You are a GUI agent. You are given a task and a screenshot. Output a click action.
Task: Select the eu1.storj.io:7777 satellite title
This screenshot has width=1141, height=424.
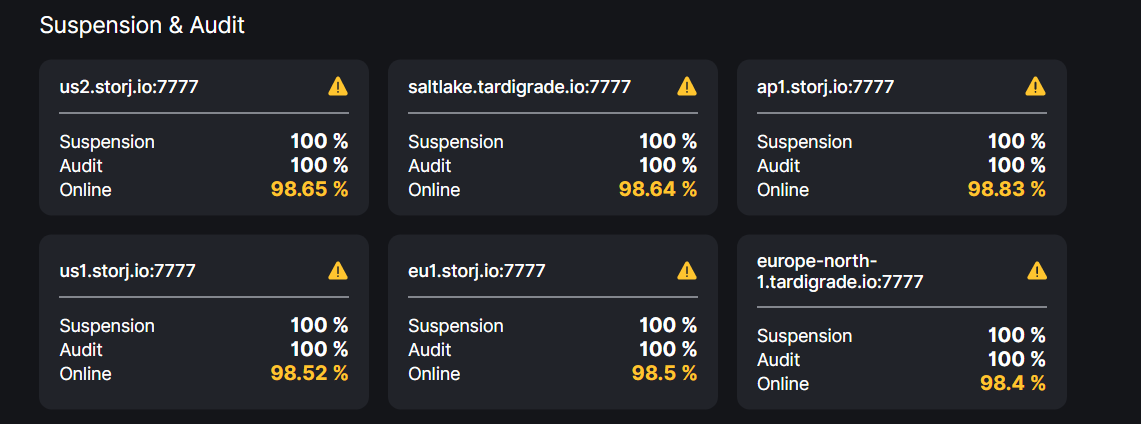pyautogui.click(x=476, y=270)
